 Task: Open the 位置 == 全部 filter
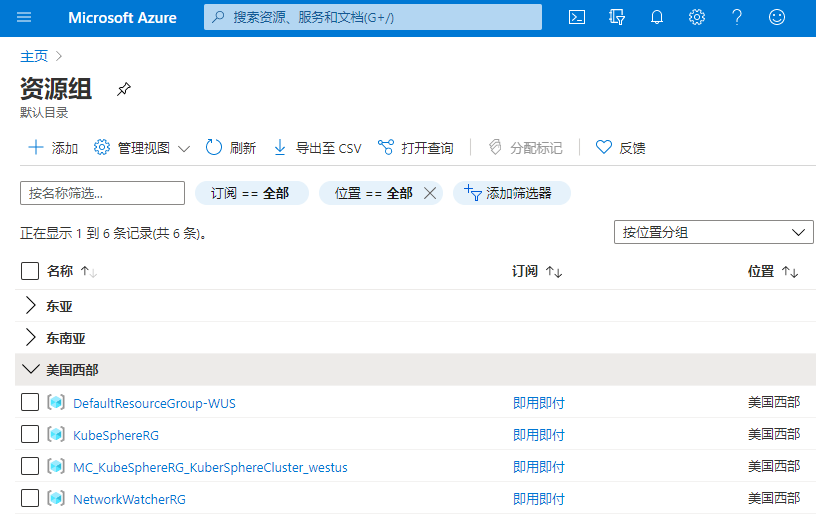373,194
